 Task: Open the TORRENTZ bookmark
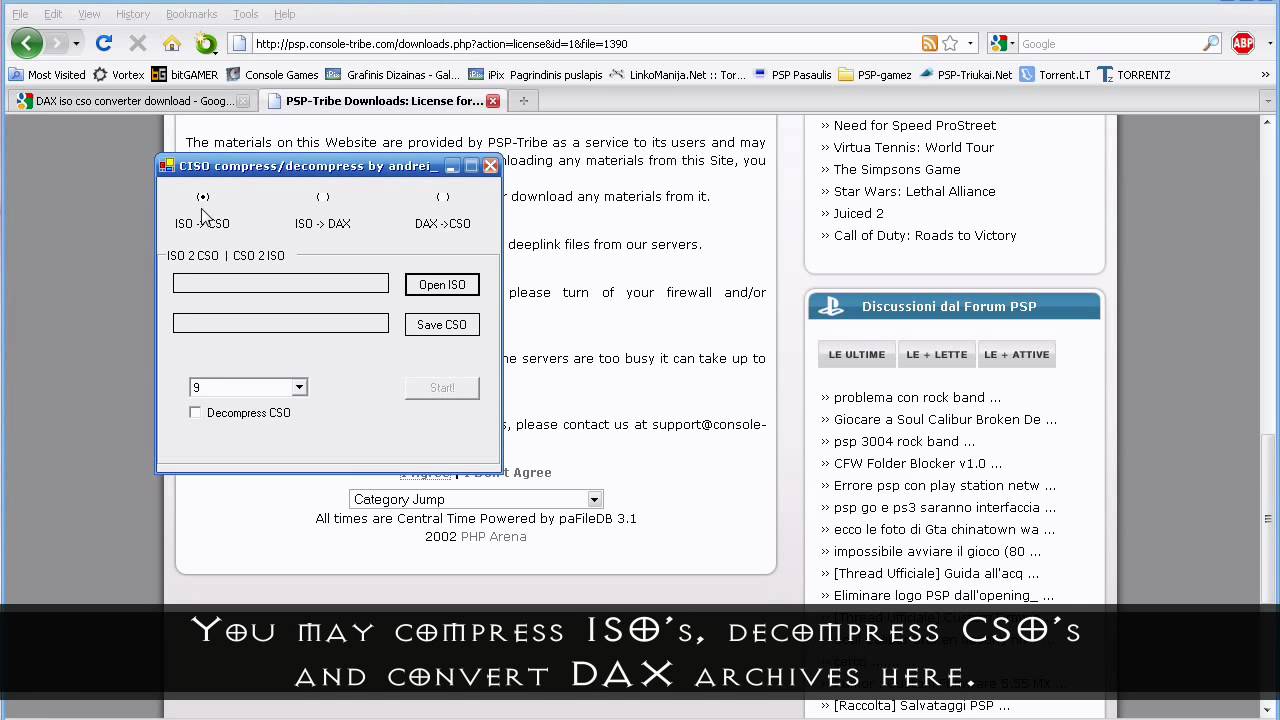click(1134, 75)
